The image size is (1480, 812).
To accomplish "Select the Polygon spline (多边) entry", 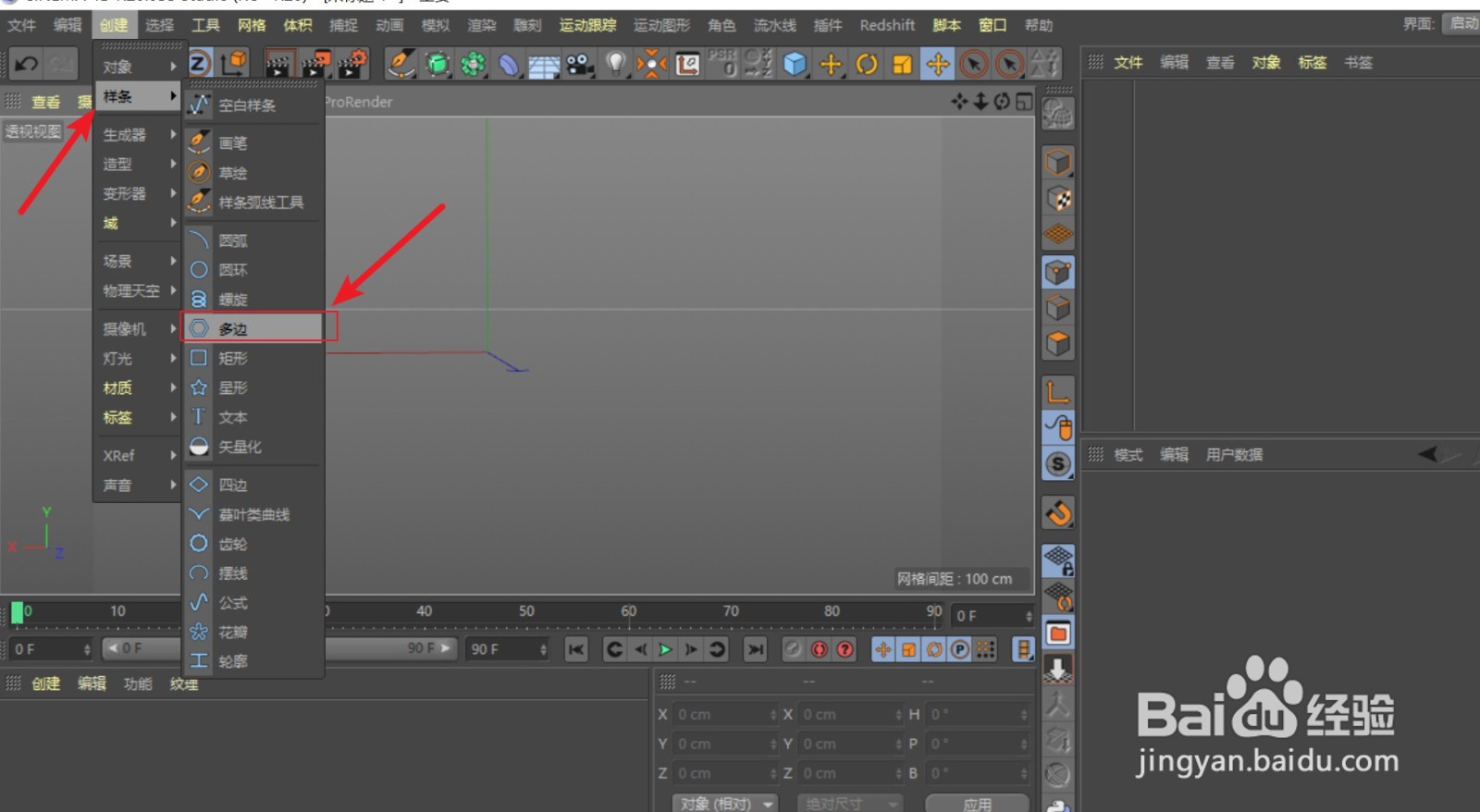I will [253, 328].
